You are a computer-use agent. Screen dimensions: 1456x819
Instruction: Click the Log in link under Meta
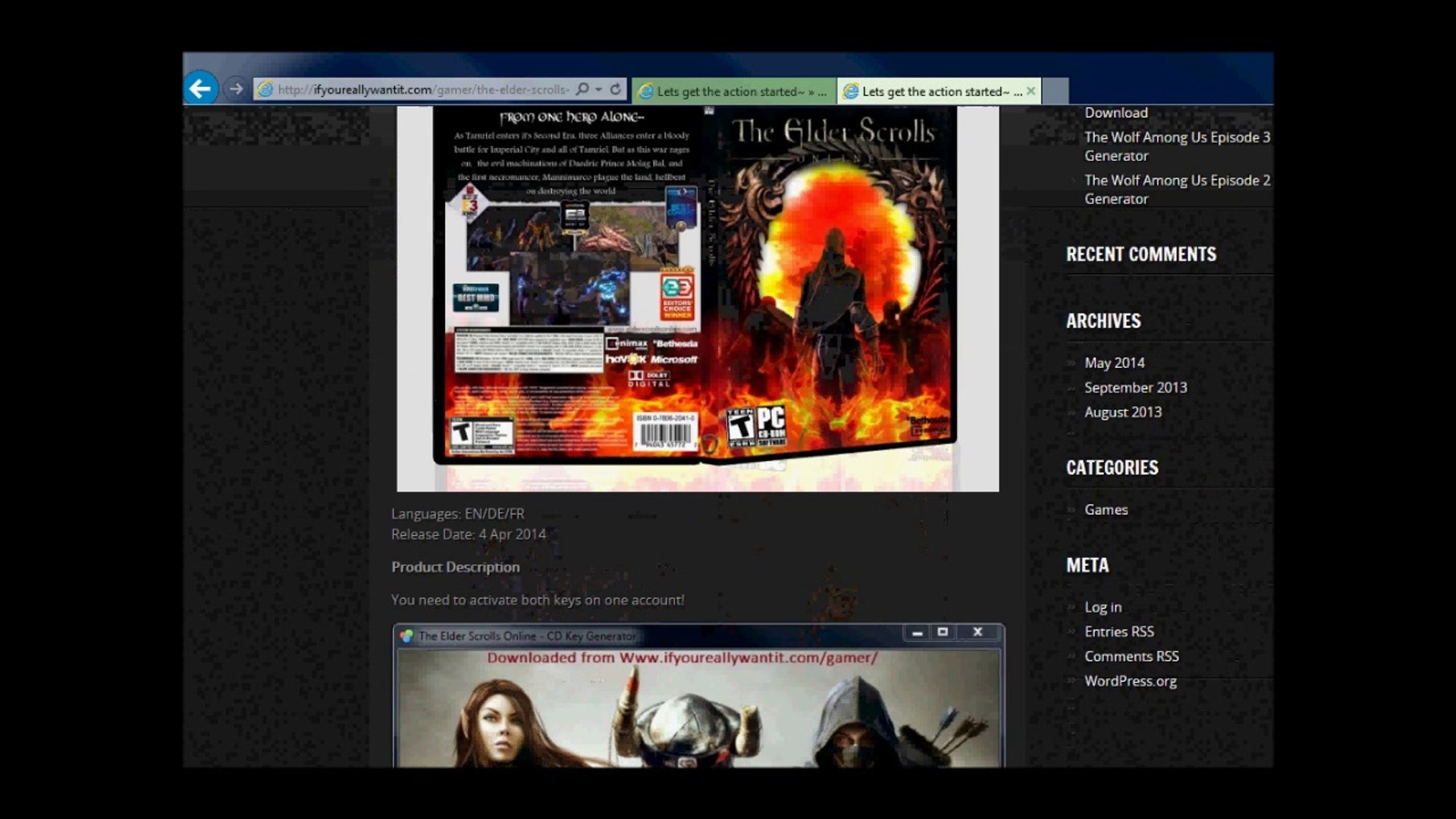coord(1103,607)
